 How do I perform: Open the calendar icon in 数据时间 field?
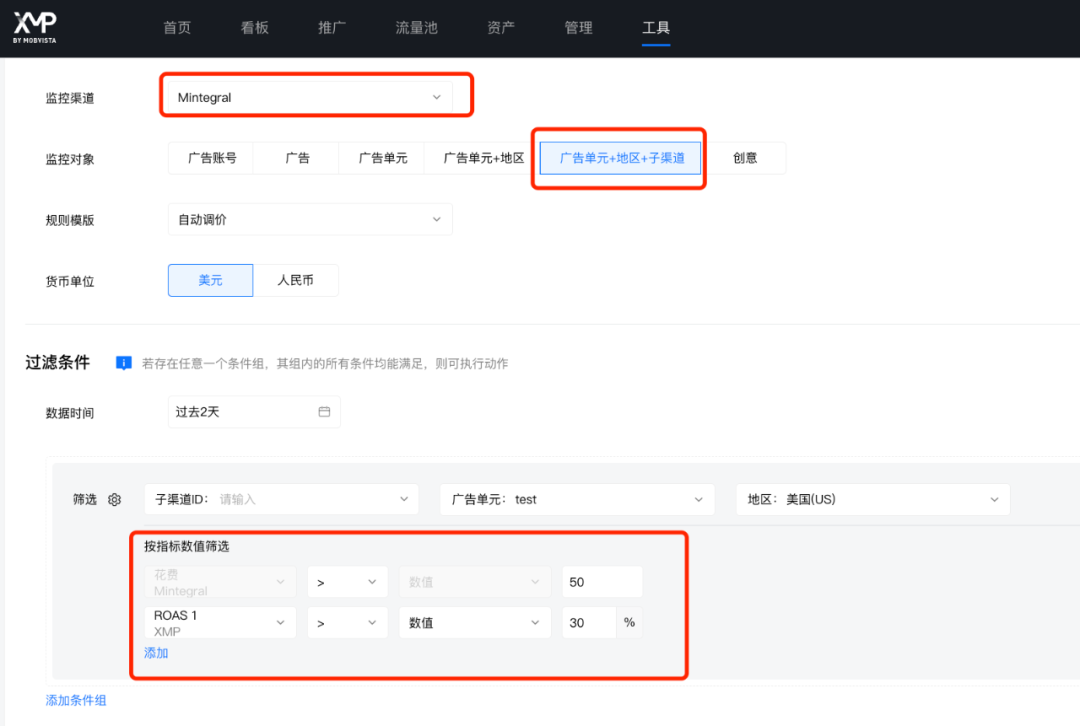pos(325,411)
